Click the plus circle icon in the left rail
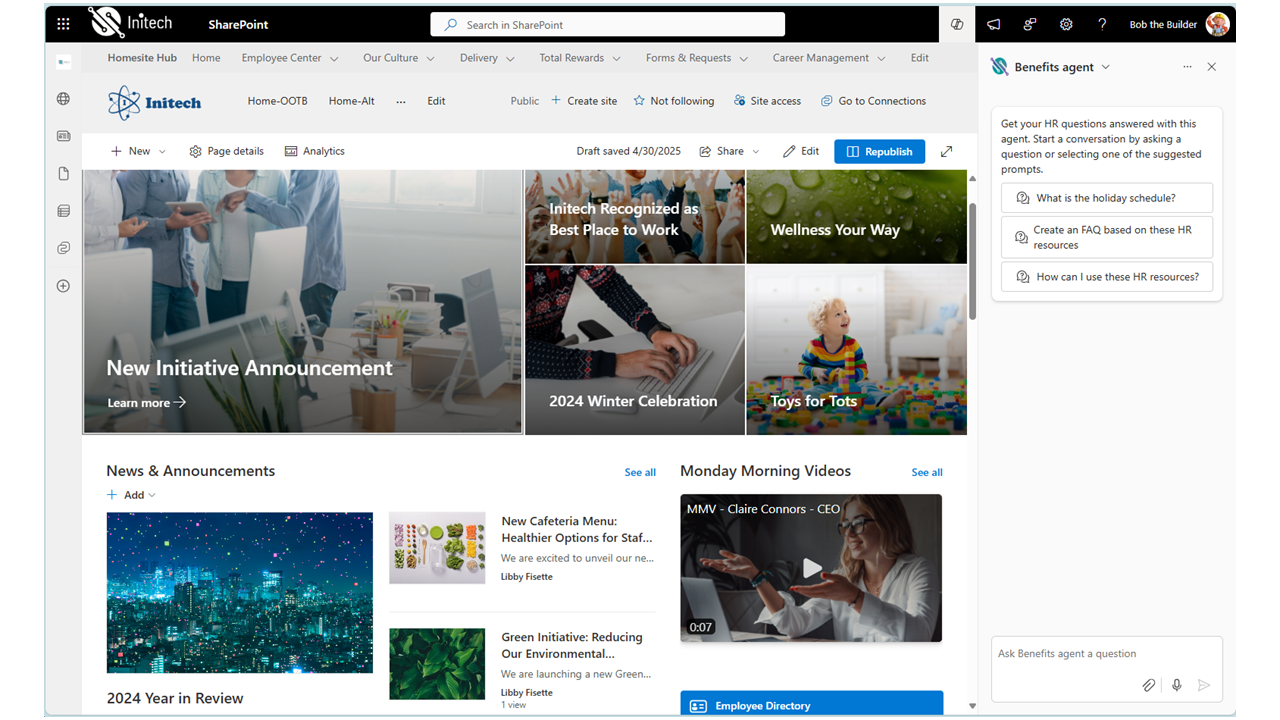This screenshot has height=720, width=1280. pos(63,286)
